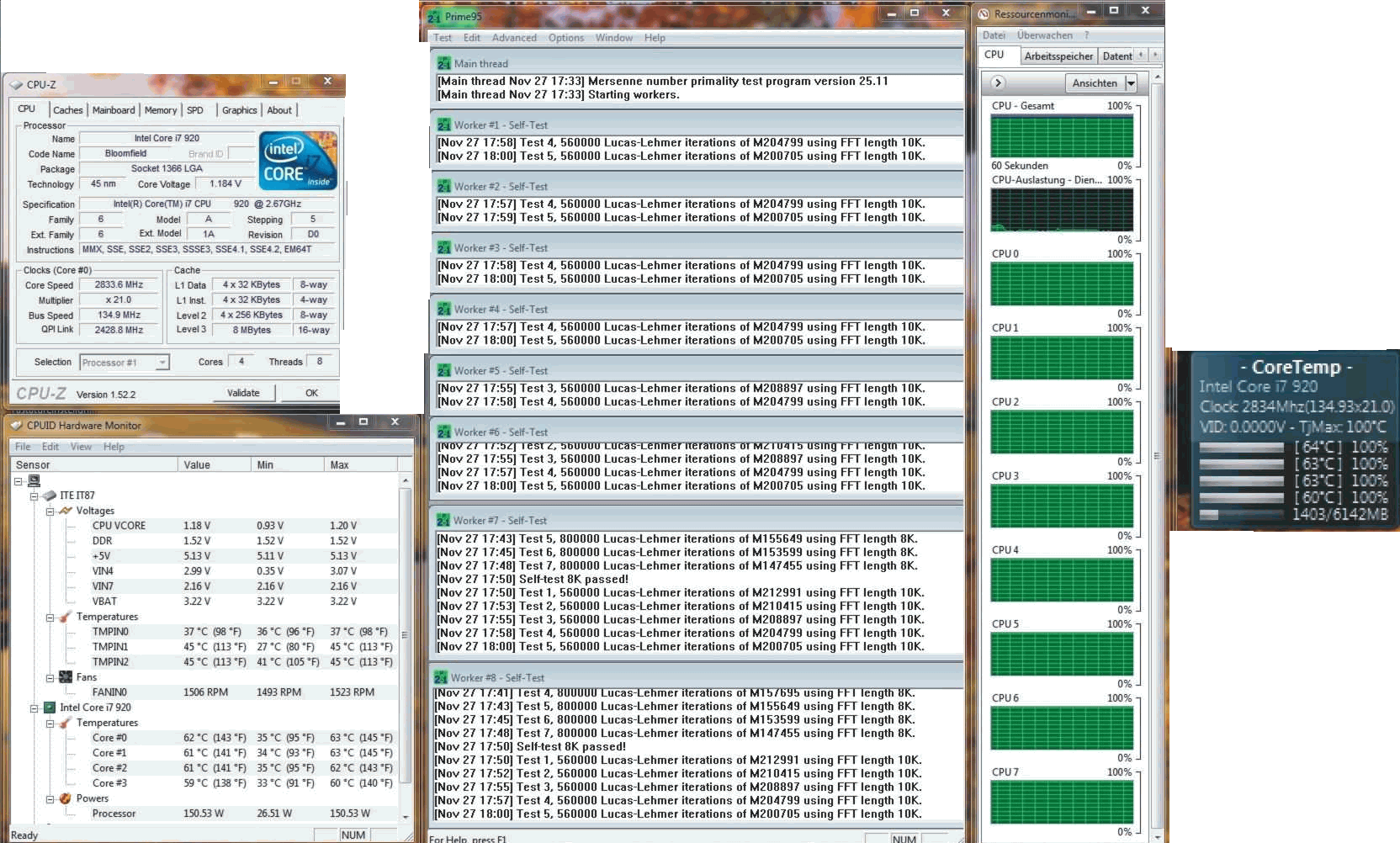Viewport: 1400px width, 843px height.
Task: Click the Main thread window icon
Action: tap(444, 63)
